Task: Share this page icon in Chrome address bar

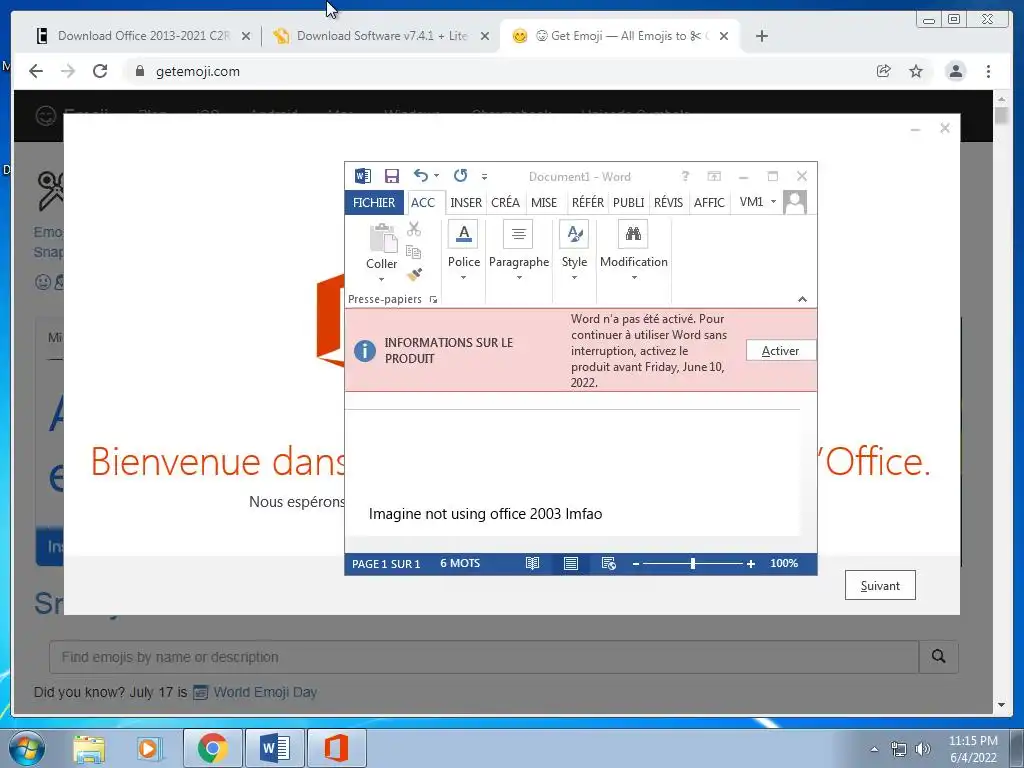Action: (x=884, y=71)
